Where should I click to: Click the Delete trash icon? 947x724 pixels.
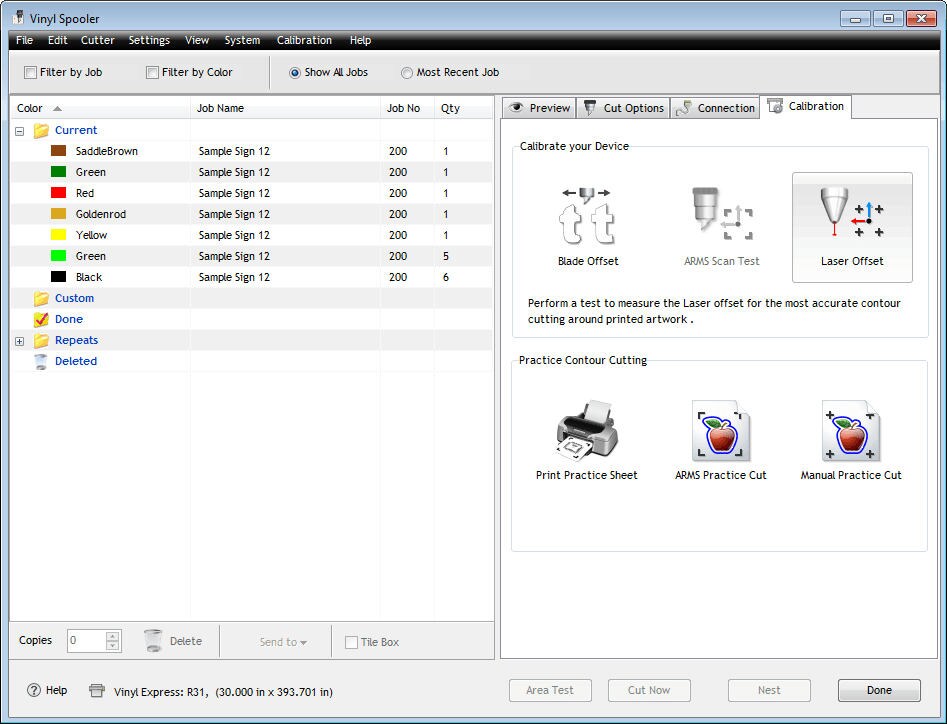153,640
